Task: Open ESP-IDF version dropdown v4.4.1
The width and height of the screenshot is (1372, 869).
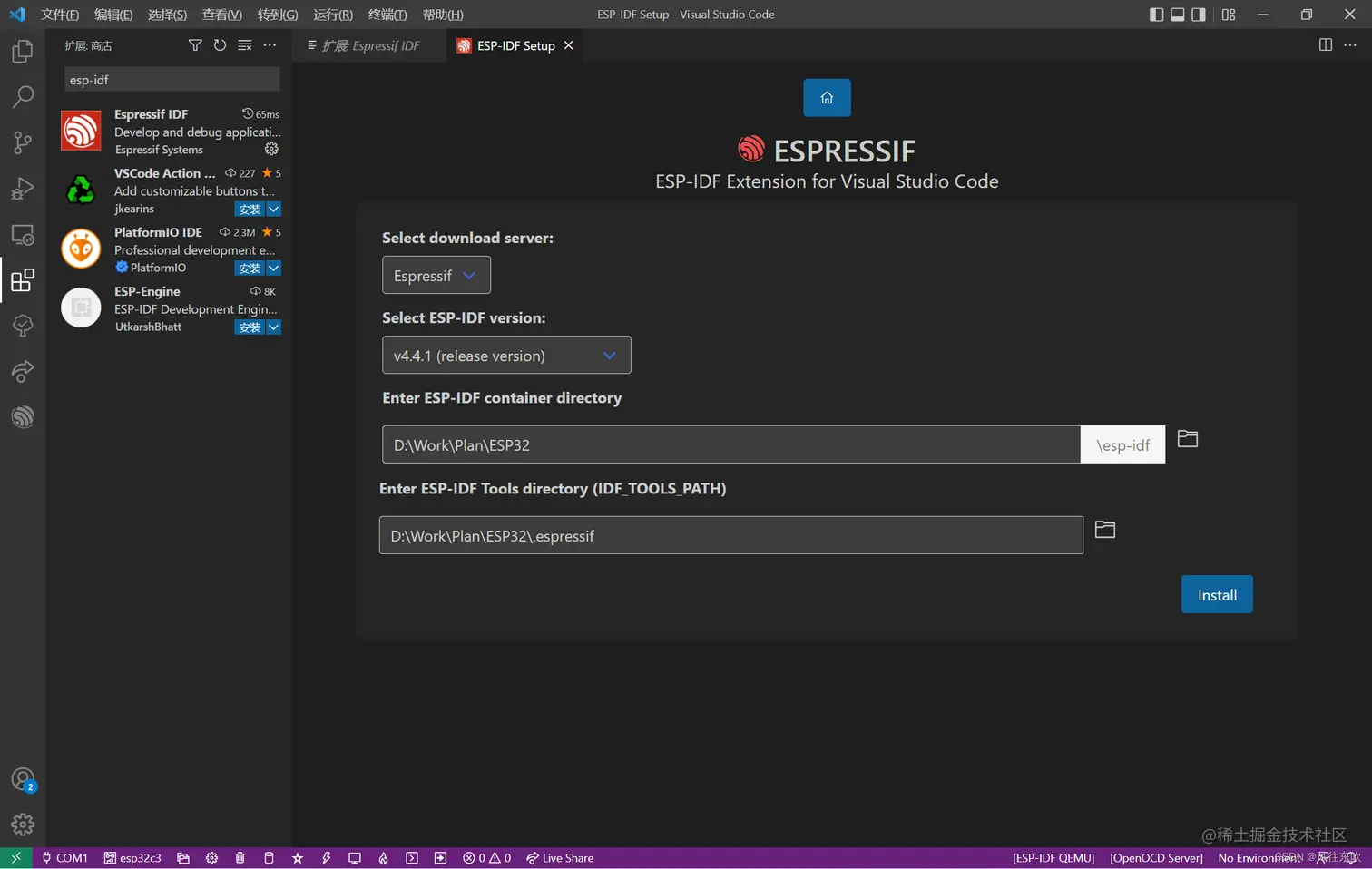Action: click(506, 356)
